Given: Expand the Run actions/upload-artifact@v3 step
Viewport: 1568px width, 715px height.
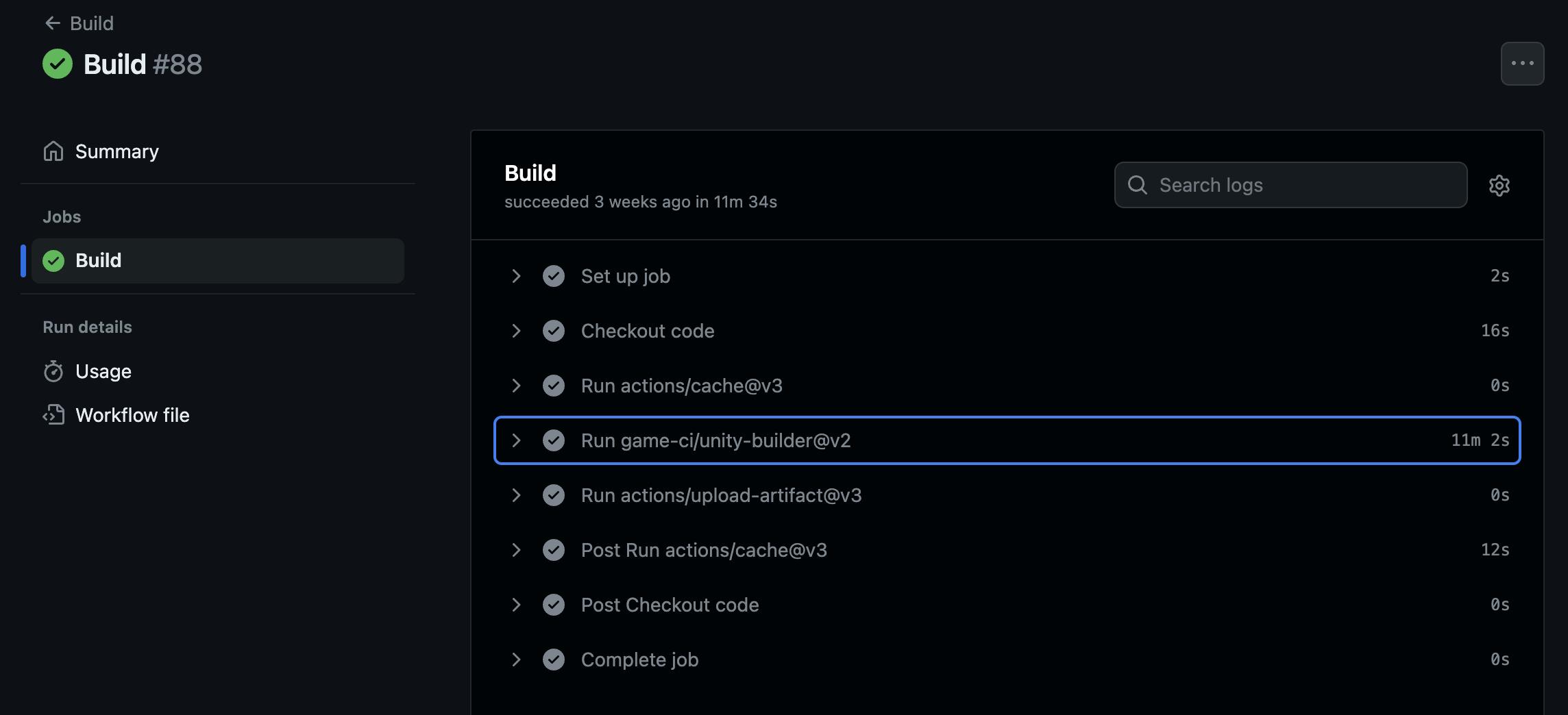Looking at the screenshot, I should [x=516, y=495].
